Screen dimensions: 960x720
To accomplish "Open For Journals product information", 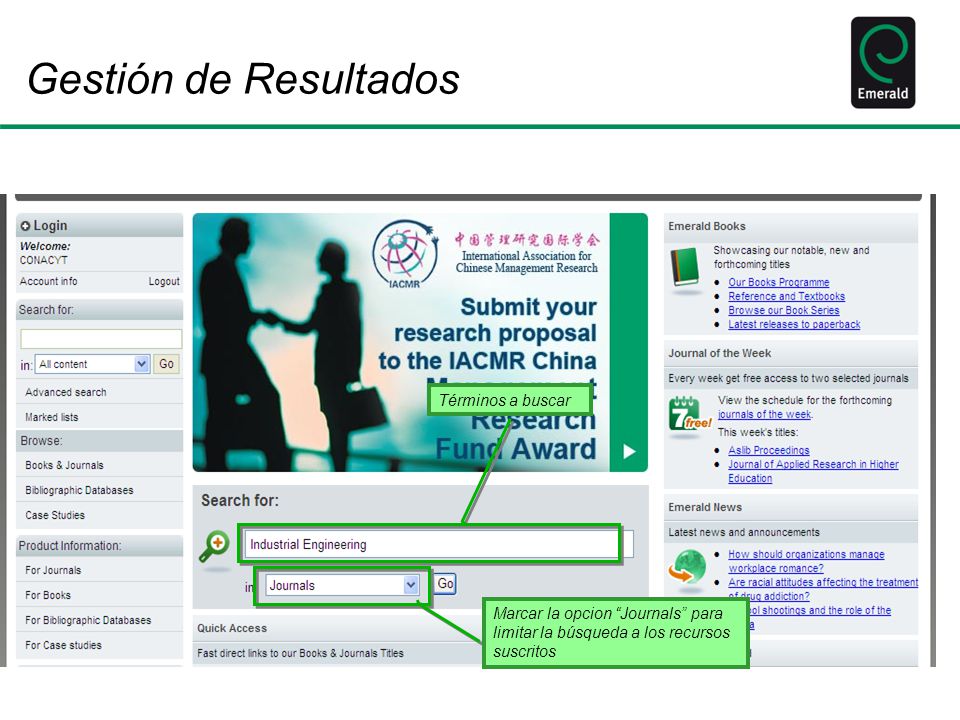I will [53, 570].
